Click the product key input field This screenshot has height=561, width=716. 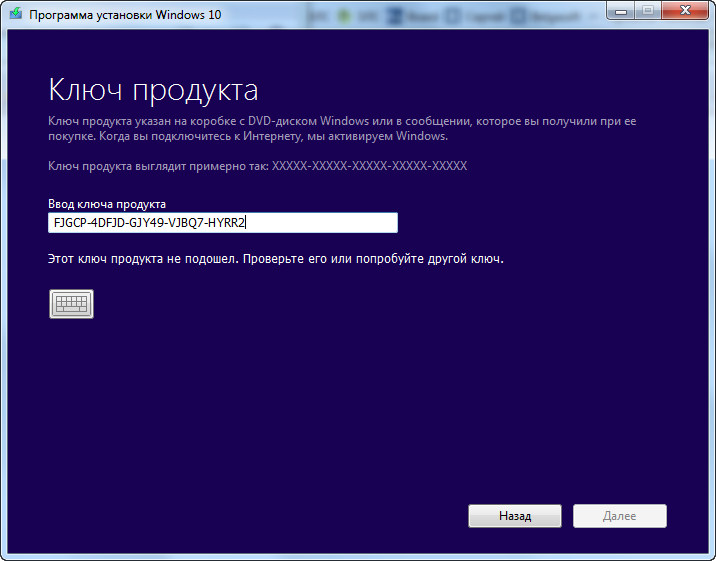coord(223,223)
